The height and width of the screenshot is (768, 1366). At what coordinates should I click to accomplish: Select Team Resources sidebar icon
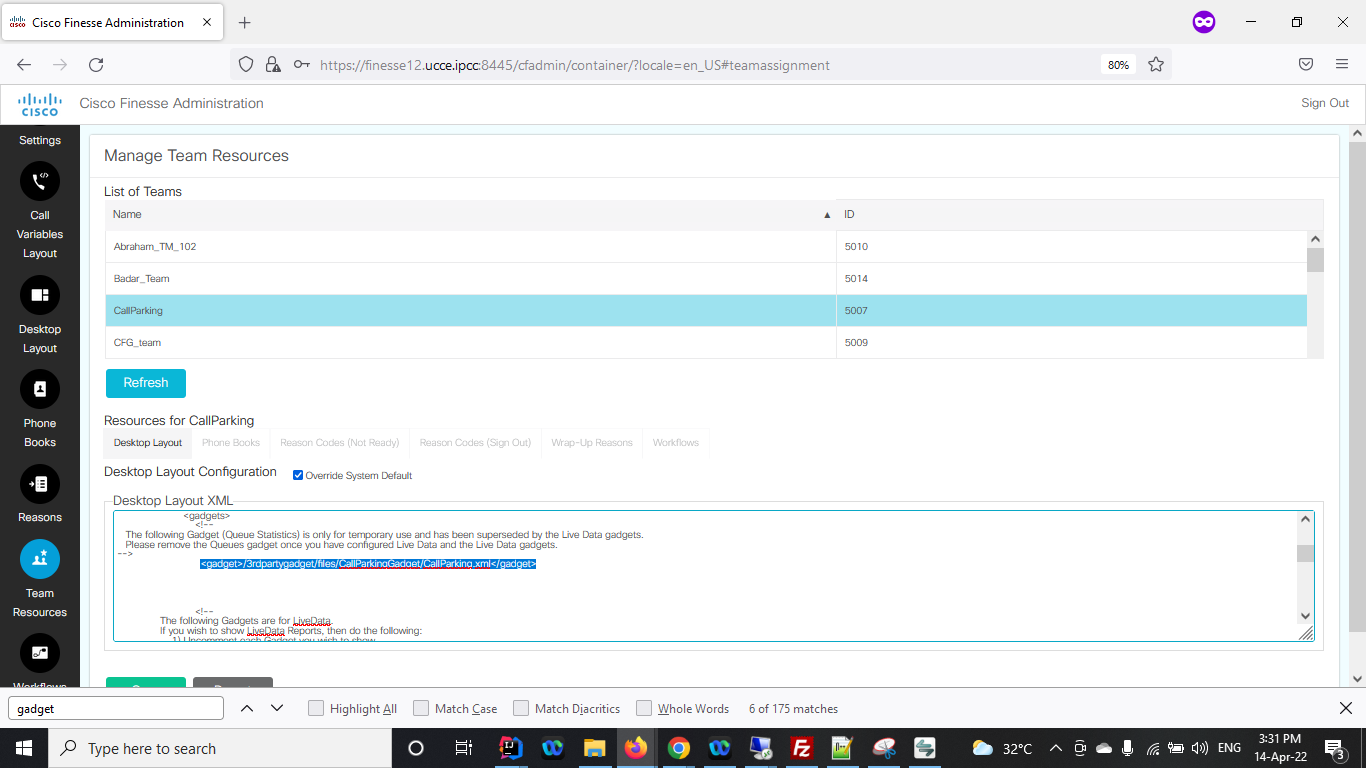coord(40,559)
